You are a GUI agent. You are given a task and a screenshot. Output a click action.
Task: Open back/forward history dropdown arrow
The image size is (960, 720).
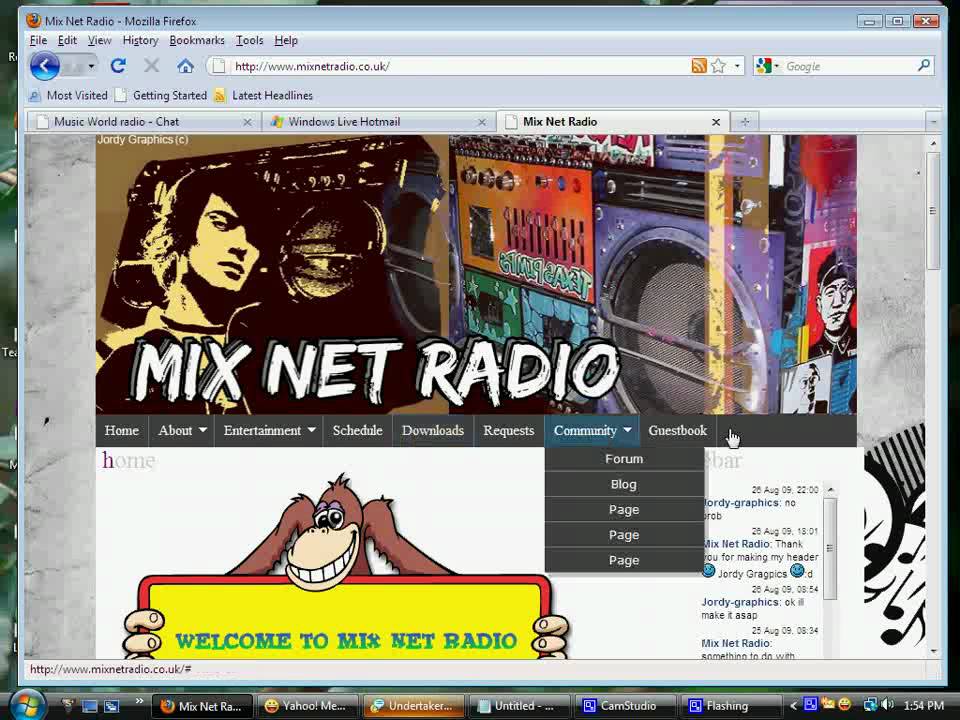pyautogui.click(x=91, y=66)
